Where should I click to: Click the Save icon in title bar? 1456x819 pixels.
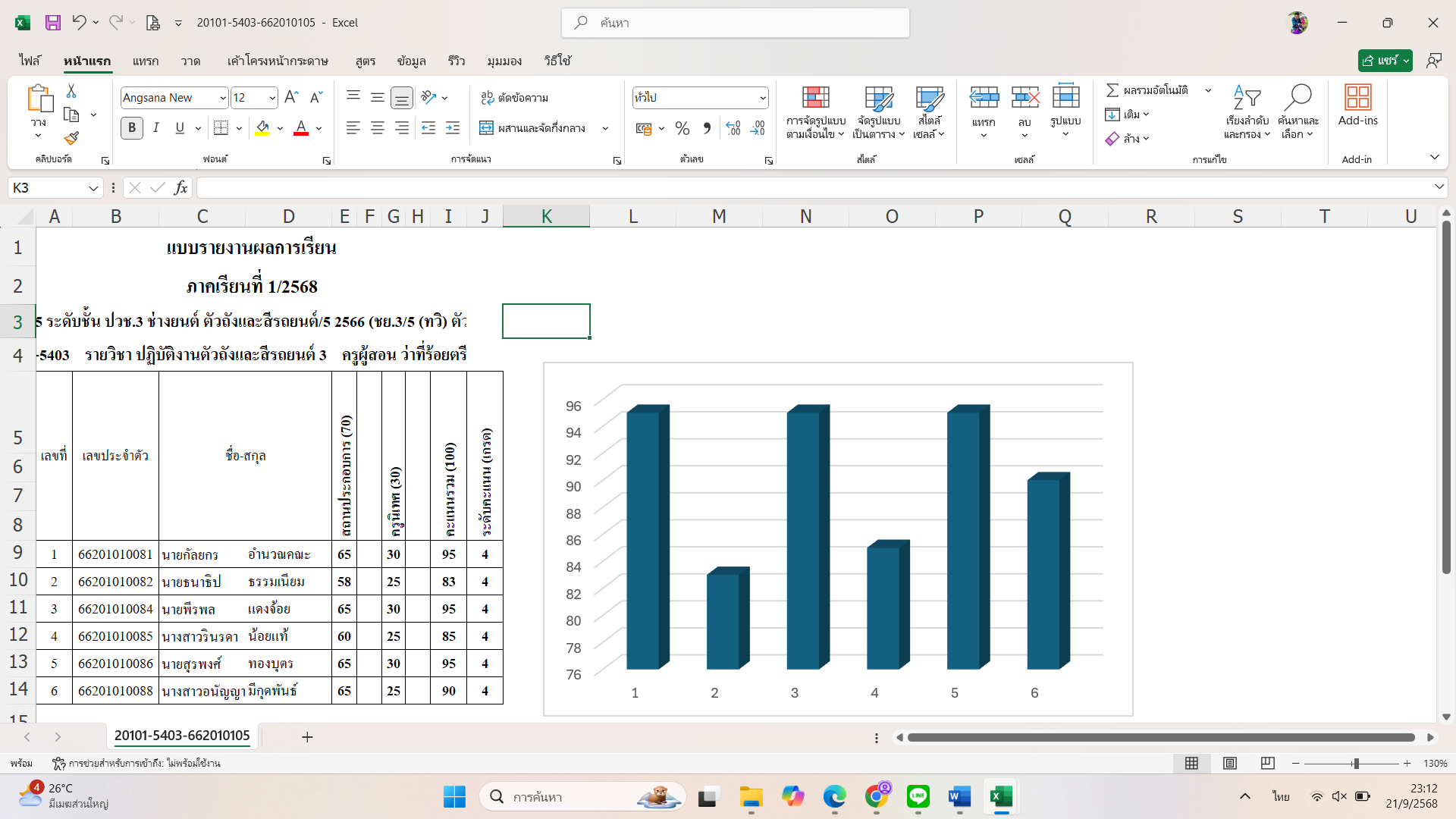point(52,23)
